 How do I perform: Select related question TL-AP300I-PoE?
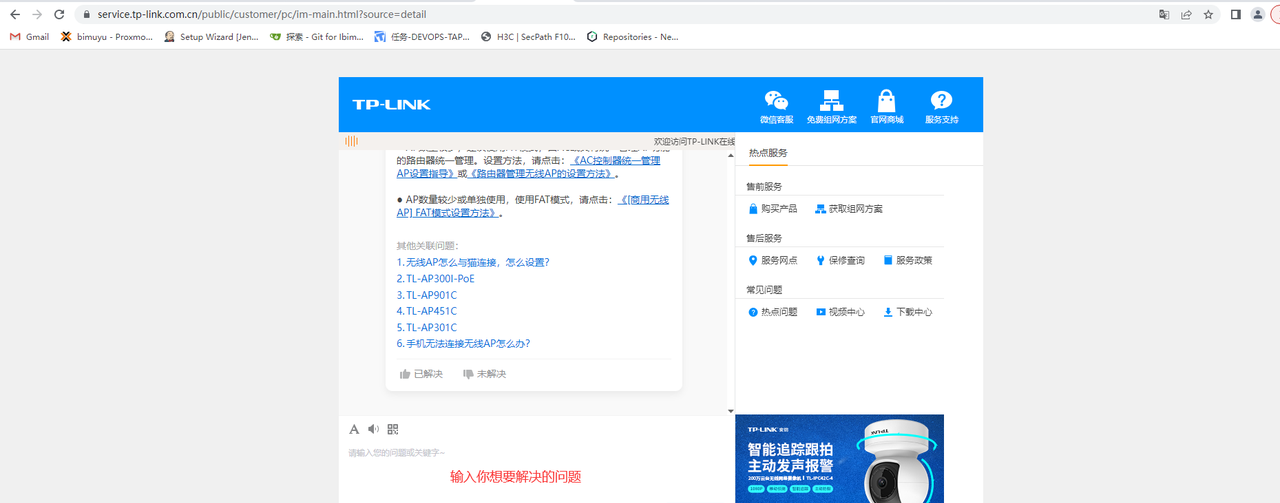(x=435, y=278)
